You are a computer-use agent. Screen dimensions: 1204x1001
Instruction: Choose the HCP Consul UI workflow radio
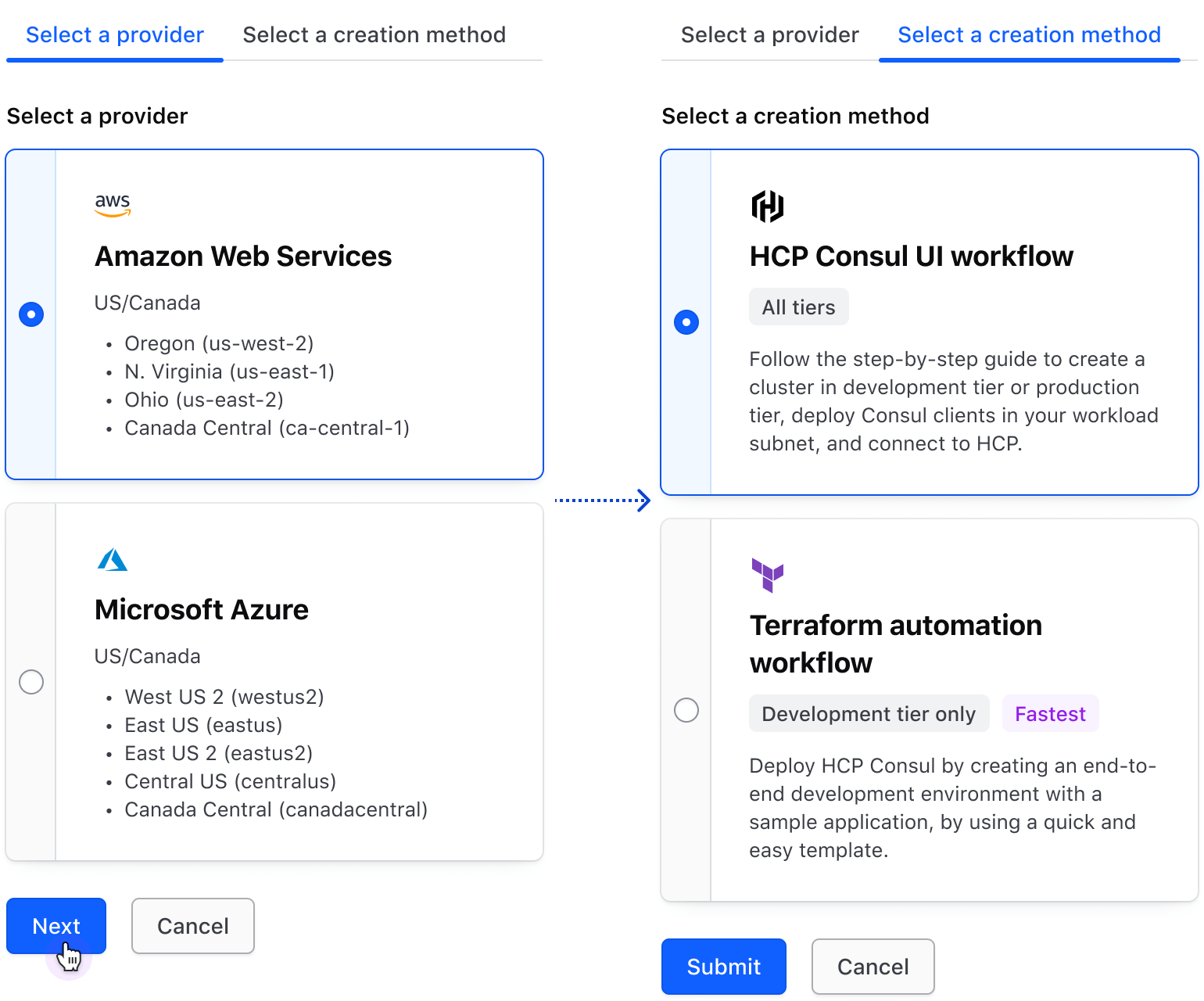[686, 322]
